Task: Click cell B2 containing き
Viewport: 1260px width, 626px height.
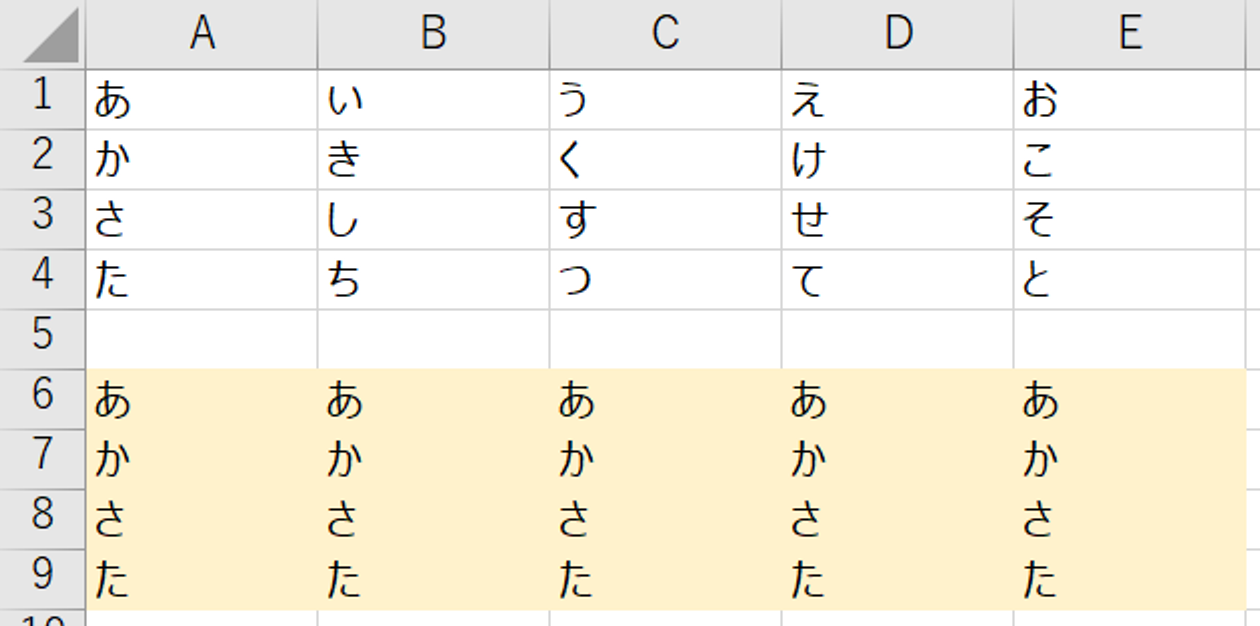Action: [433, 159]
